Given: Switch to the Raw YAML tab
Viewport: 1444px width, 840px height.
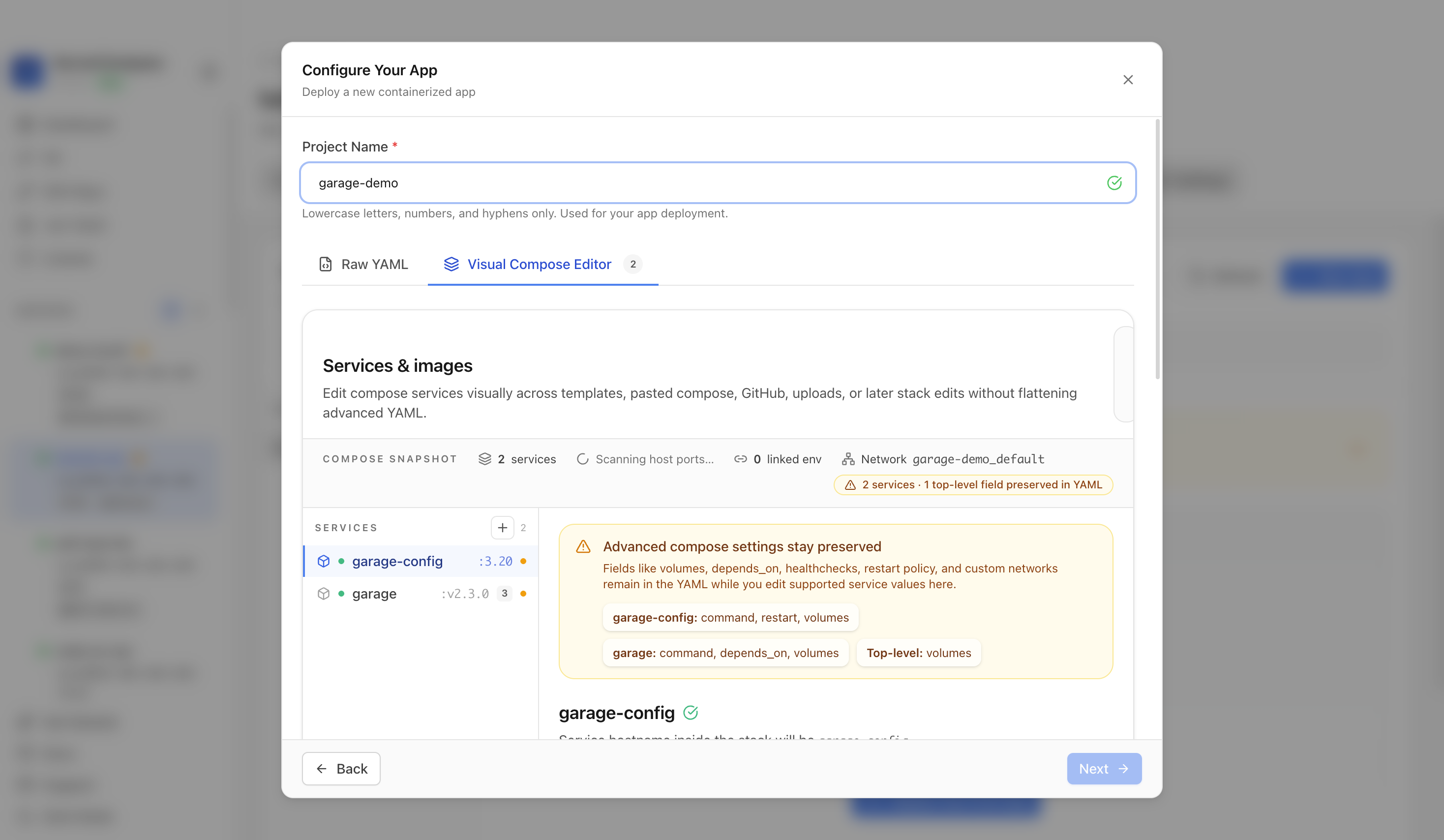Looking at the screenshot, I should point(363,264).
